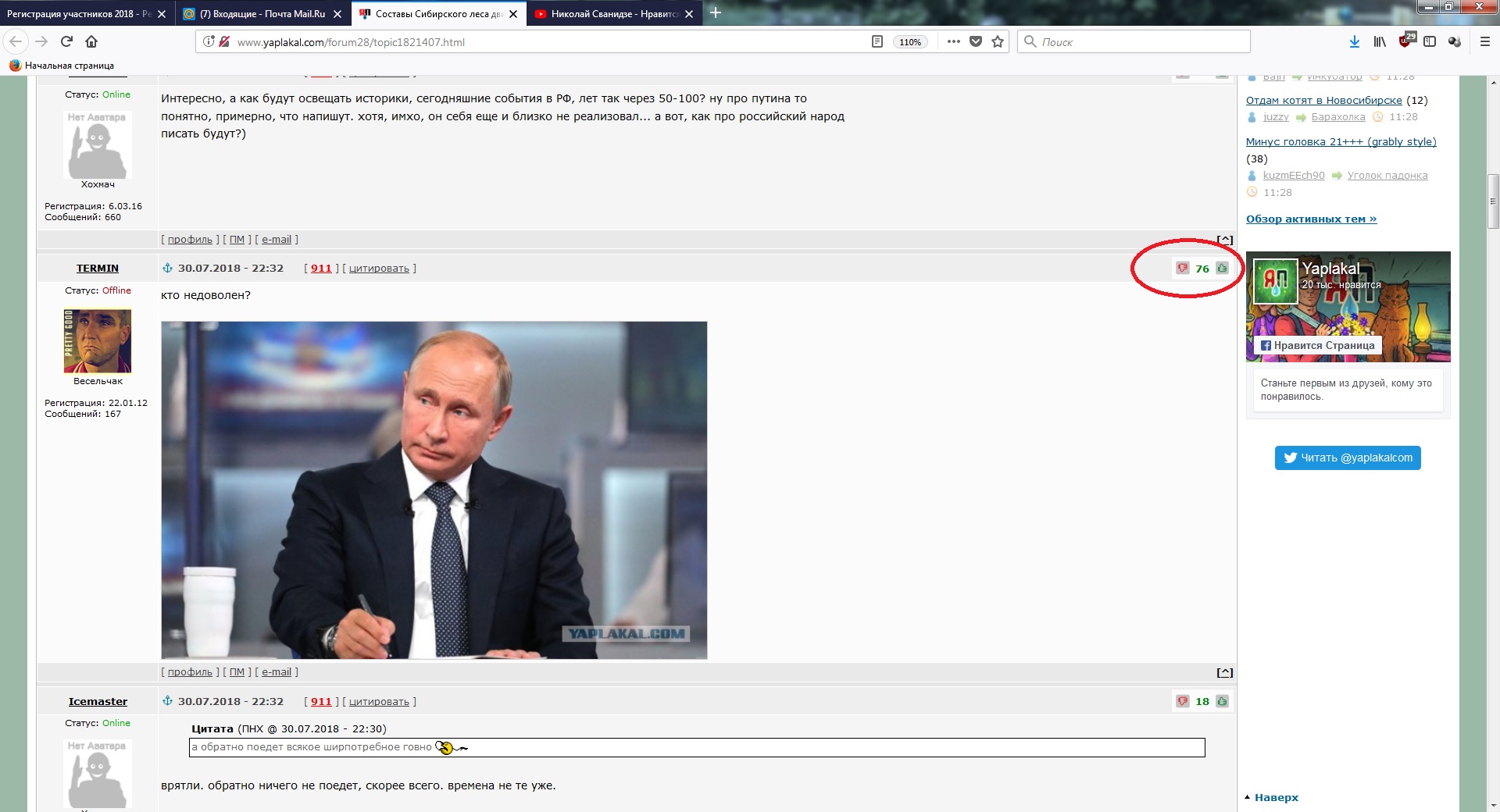Click e-mail link under the Хохмач post
This screenshot has width=1500, height=812.
(277, 240)
